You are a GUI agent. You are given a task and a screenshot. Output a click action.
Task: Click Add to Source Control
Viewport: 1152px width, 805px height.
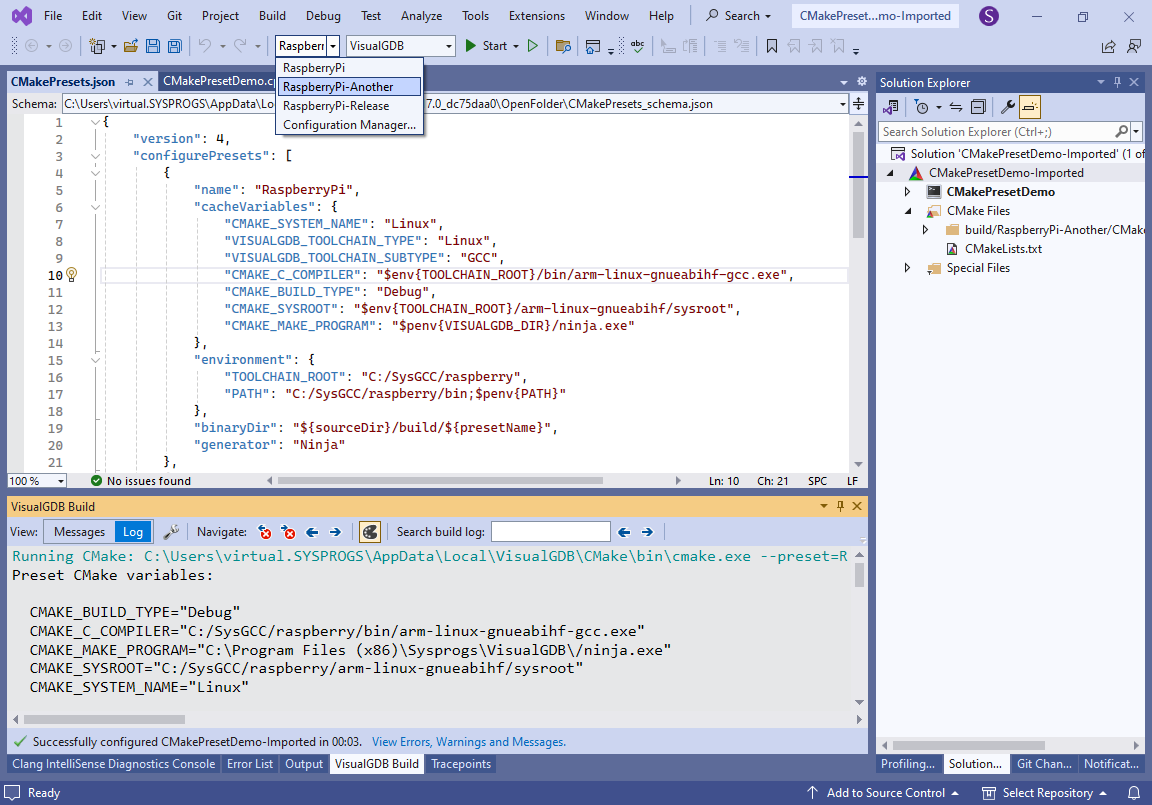click(883, 793)
